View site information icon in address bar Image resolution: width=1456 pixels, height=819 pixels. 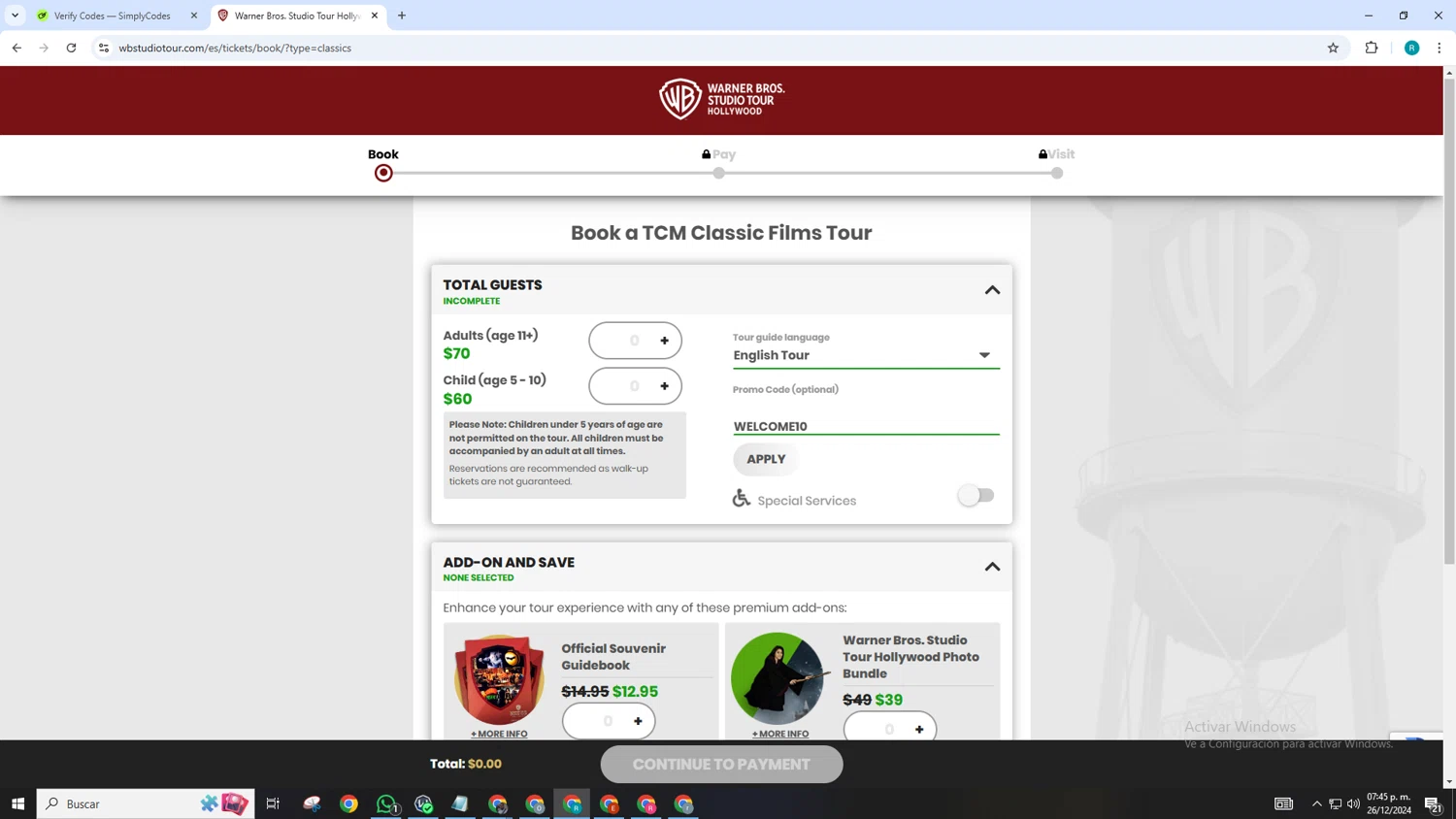[104, 48]
